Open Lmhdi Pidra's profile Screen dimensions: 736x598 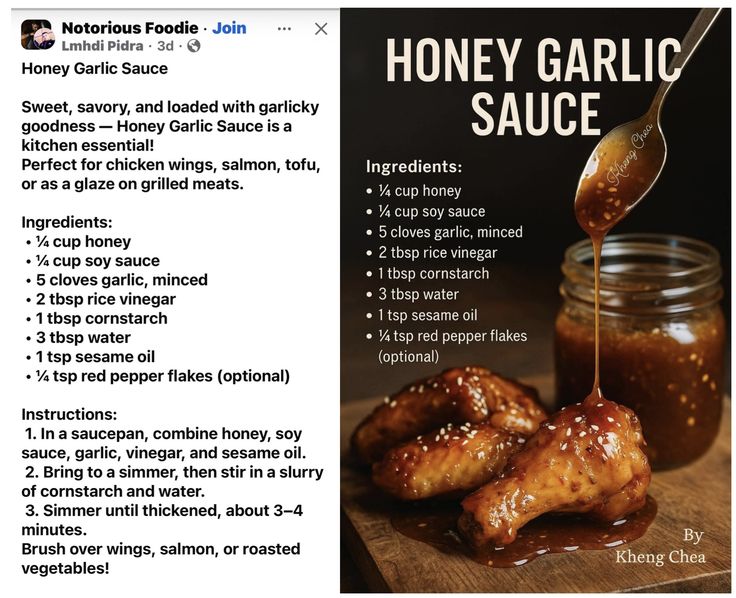coord(104,46)
